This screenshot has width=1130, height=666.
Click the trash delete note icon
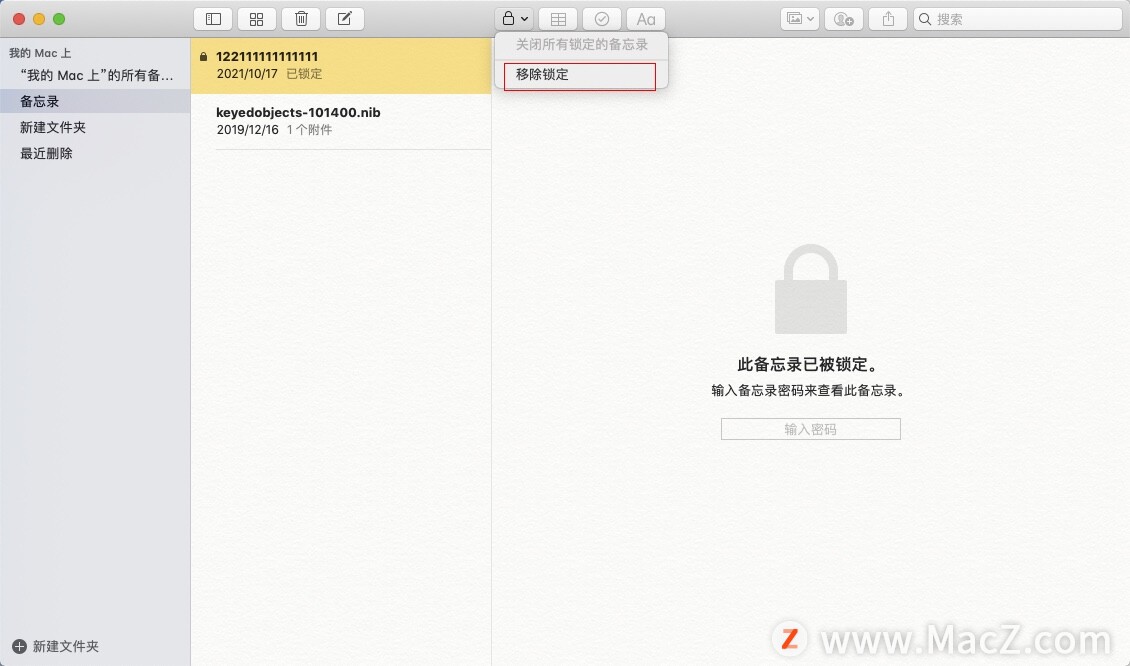301,19
